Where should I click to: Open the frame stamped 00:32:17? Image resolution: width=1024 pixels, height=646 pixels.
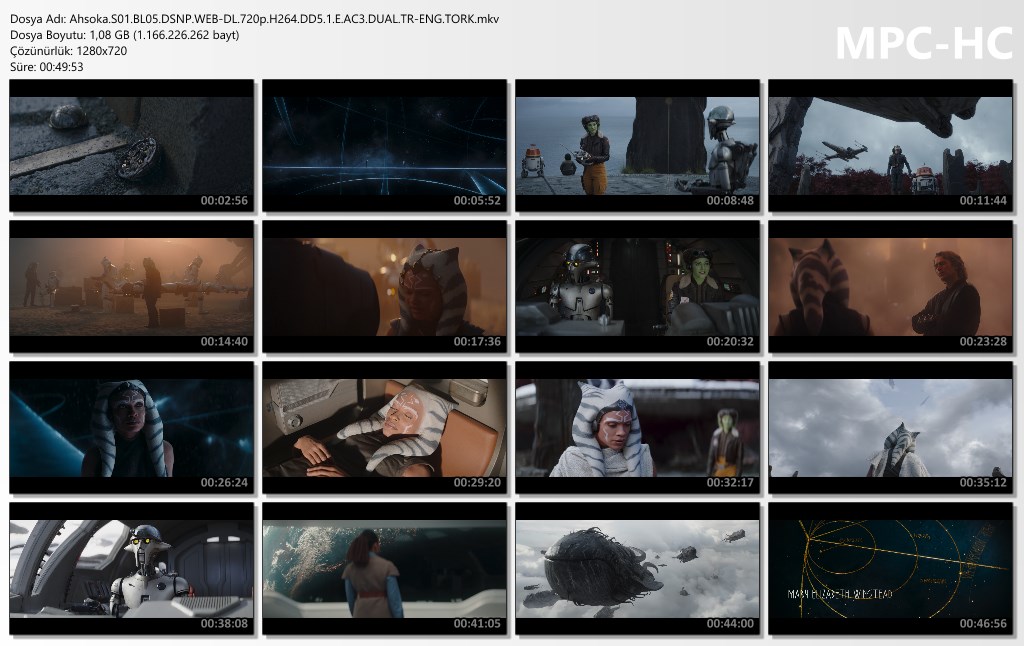[637, 428]
